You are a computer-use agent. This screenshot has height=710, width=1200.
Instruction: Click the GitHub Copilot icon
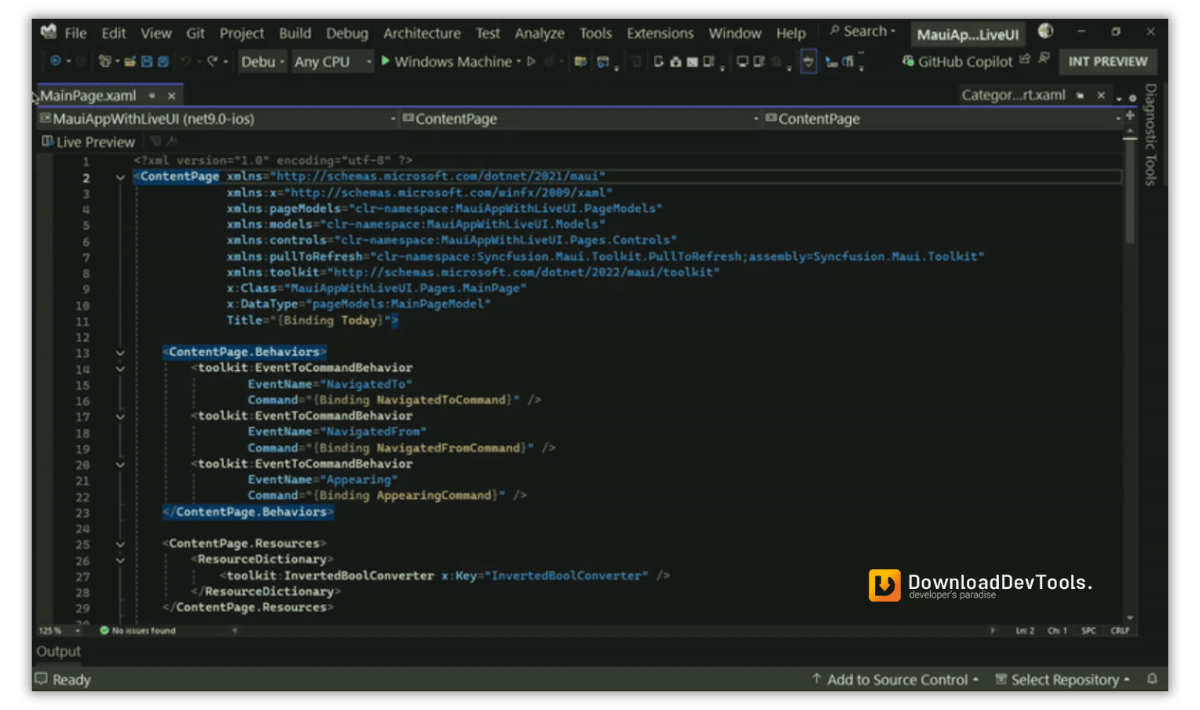(908, 61)
